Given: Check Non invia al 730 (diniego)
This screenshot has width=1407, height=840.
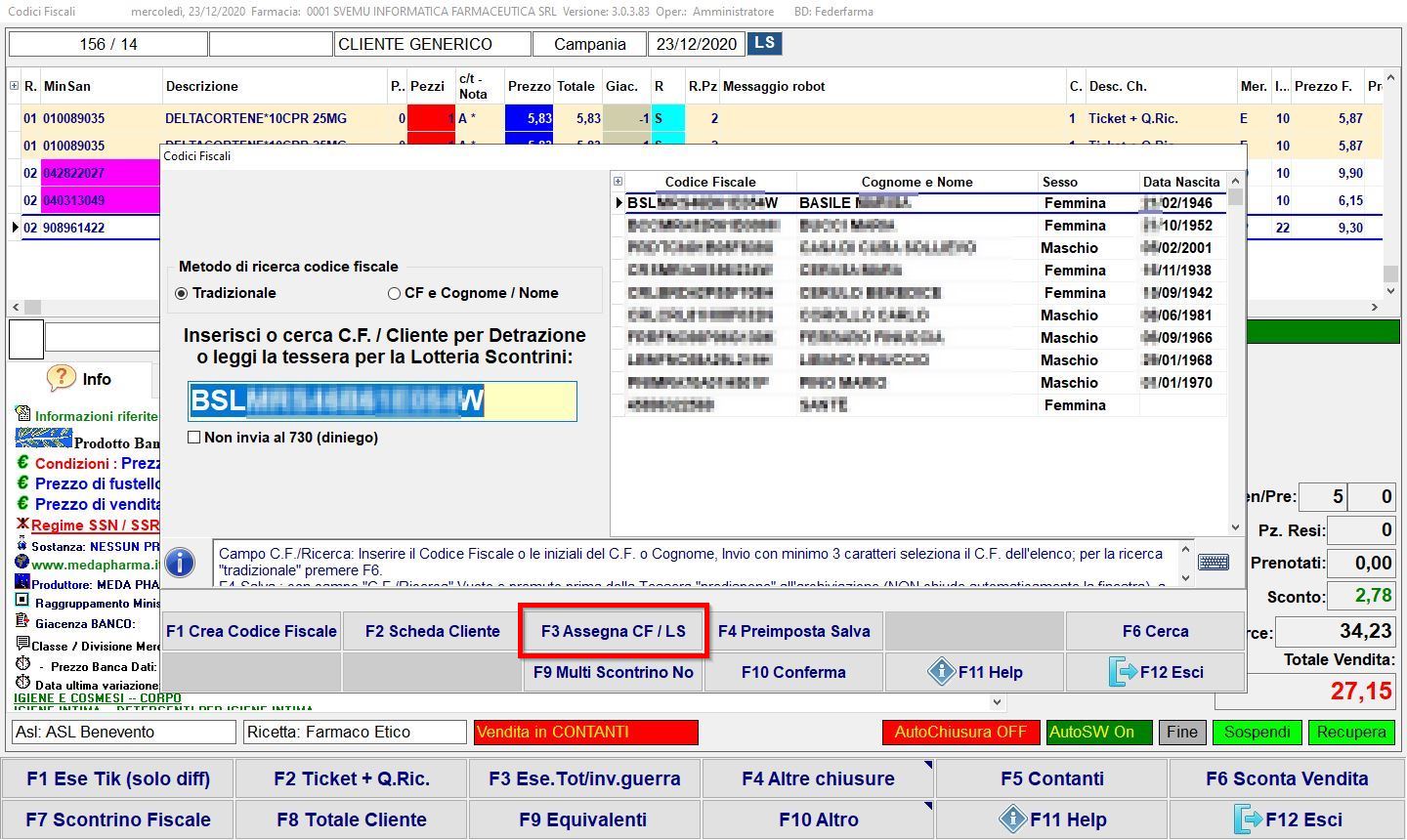Looking at the screenshot, I should pyautogui.click(x=194, y=438).
